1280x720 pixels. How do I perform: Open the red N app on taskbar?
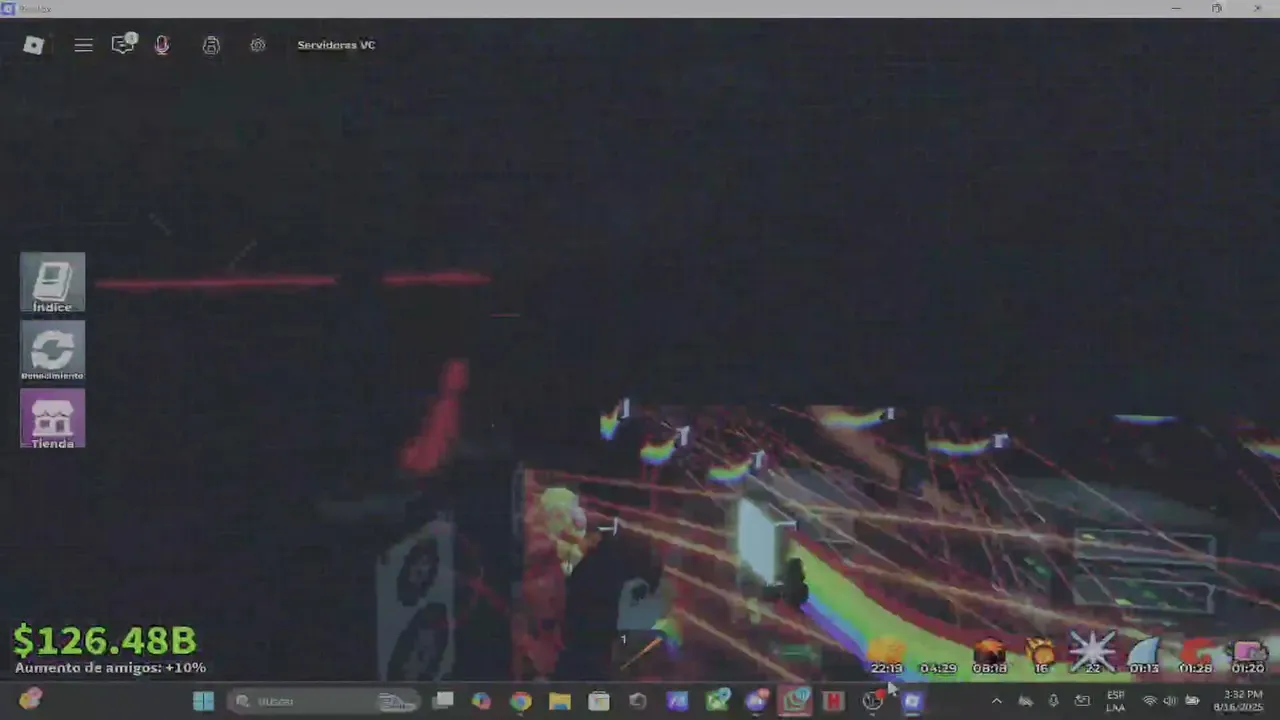(x=833, y=701)
